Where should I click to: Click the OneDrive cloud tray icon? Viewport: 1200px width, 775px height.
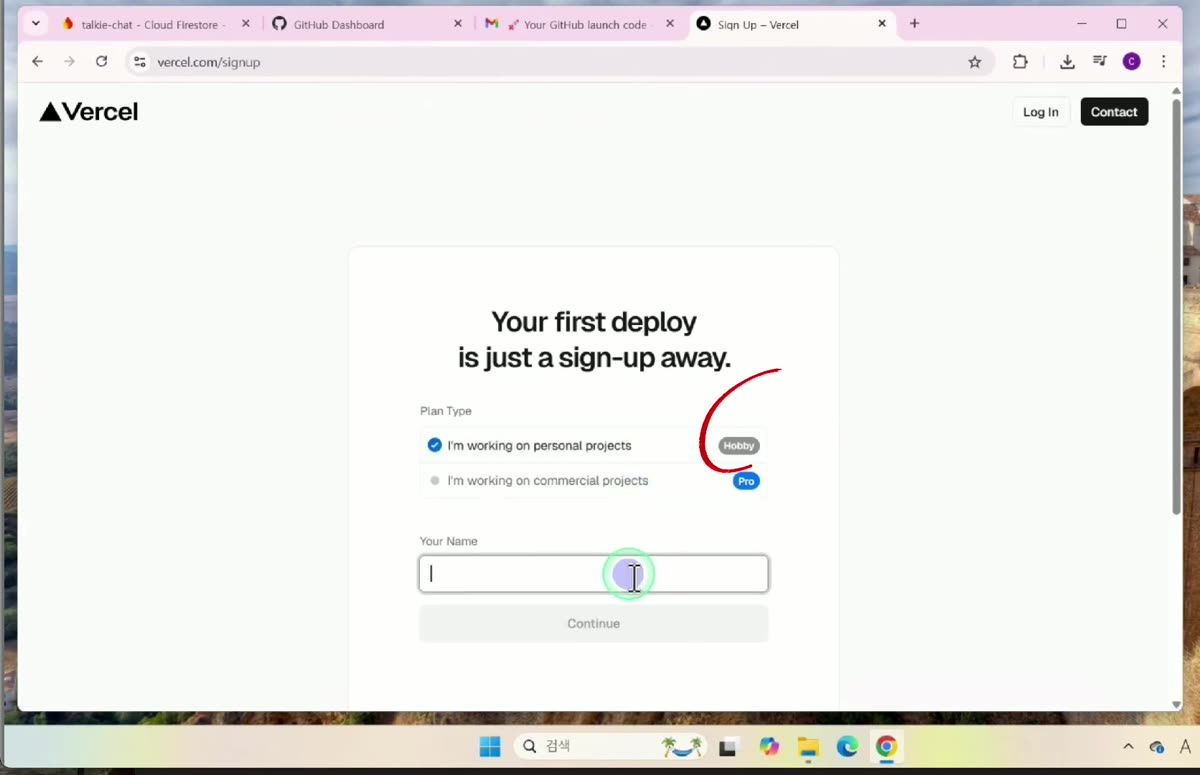pyautogui.click(x=1157, y=747)
